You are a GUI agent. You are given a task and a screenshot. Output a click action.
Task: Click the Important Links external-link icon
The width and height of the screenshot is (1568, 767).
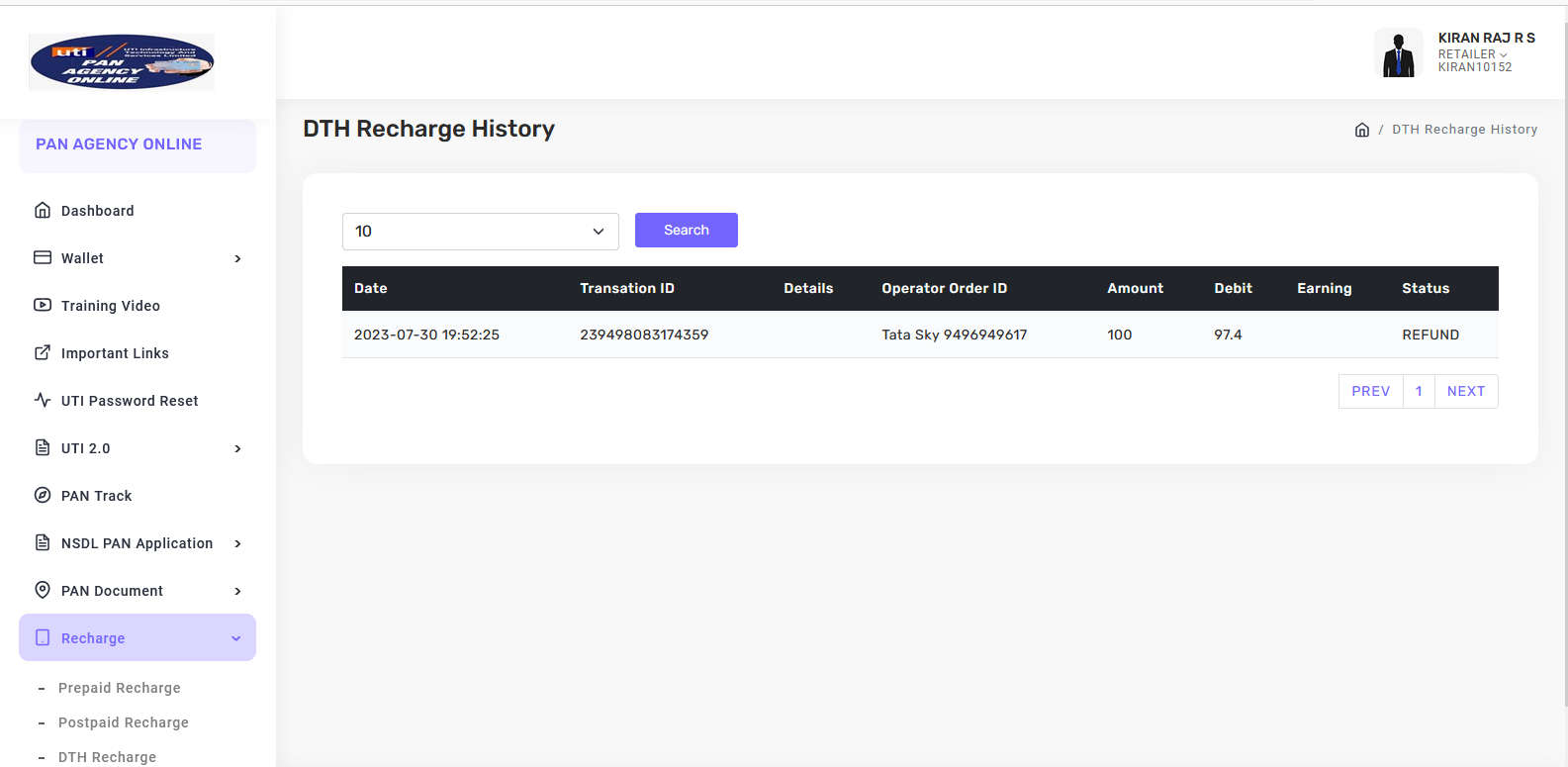point(43,352)
